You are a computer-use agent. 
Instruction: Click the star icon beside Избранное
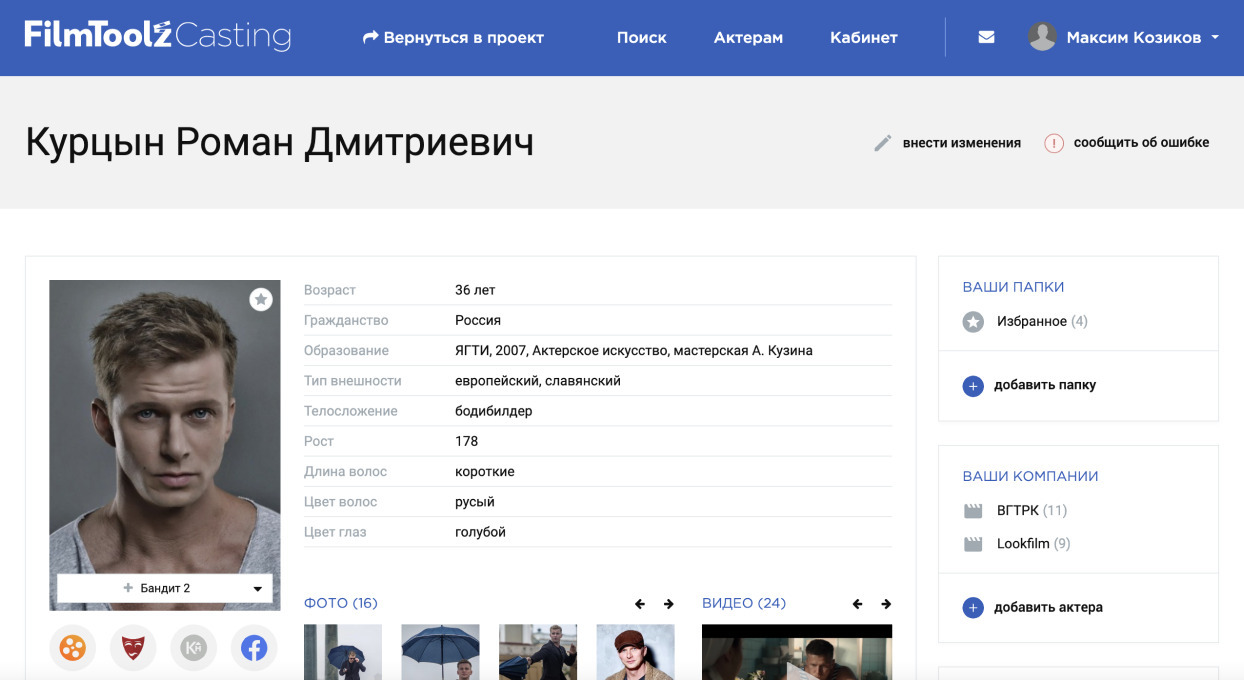(x=973, y=322)
